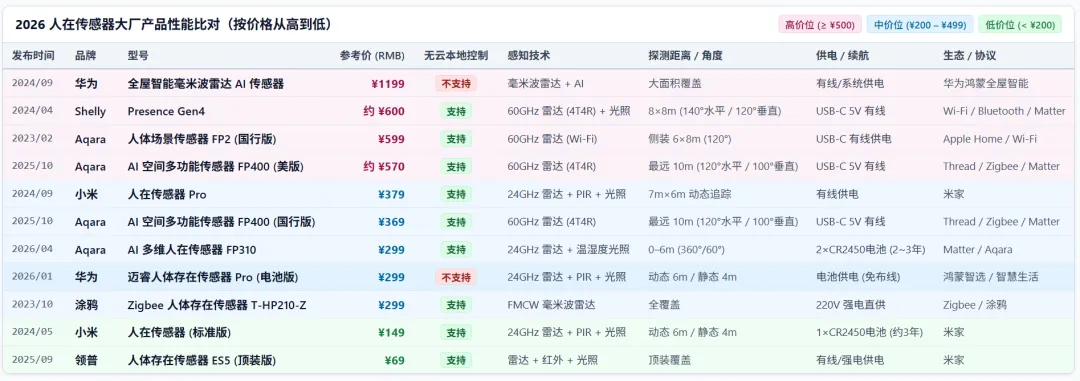Click the 品牌 column header
Screen dimensions: 1080x381
[x=86, y=56]
